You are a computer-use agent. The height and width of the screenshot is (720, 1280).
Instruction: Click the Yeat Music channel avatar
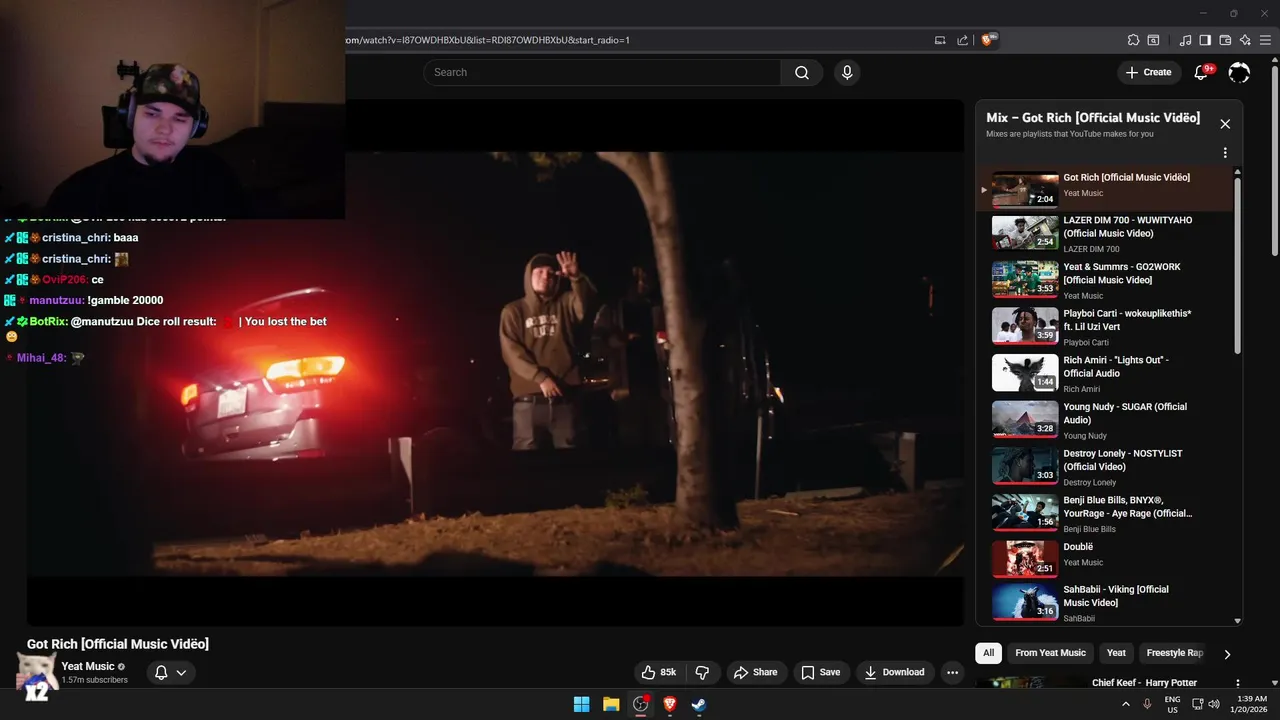click(x=36, y=672)
